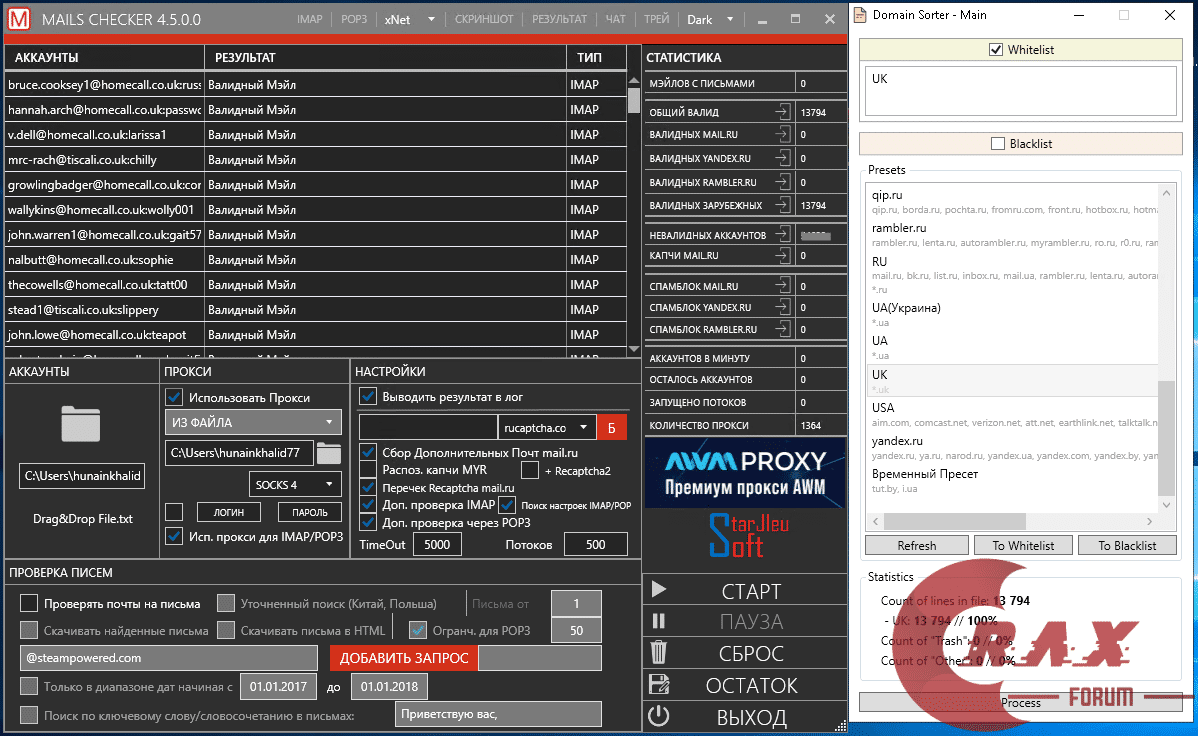Image resolution: width=1198 pixels, height=736 pixels.
Task: Enable the Blacklist checkbox in Domain Sorter
Action: 997,144
